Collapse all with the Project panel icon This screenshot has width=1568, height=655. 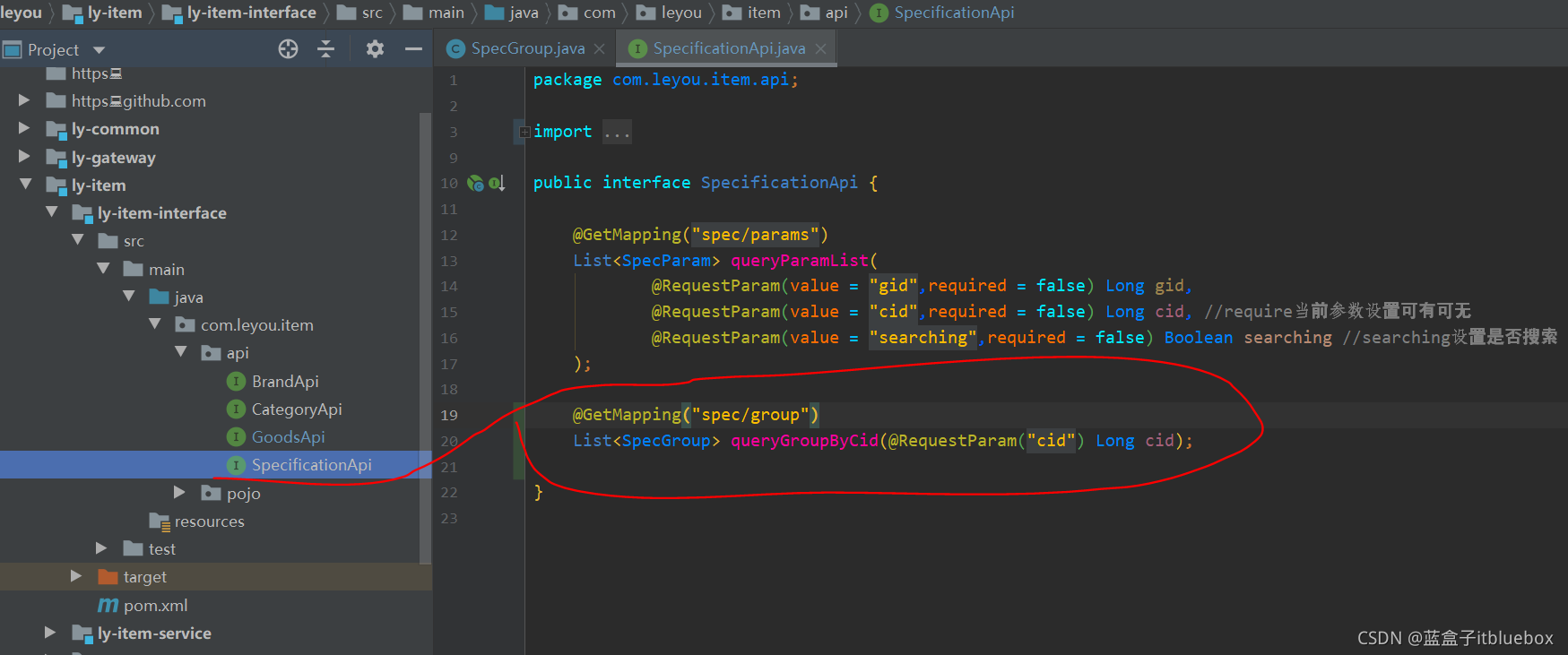(326, 49)
